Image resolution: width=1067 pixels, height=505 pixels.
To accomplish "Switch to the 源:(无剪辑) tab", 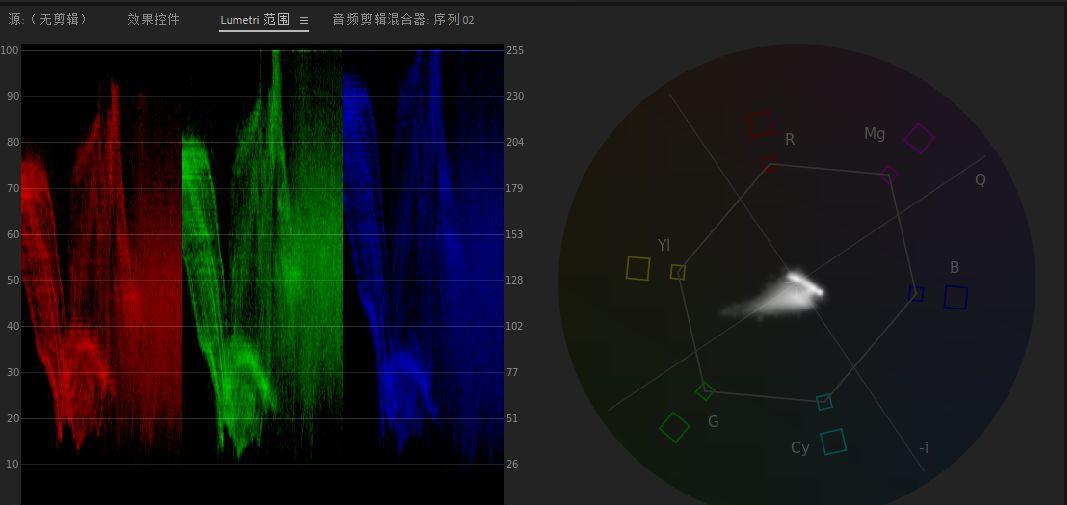I will (48, 20).
